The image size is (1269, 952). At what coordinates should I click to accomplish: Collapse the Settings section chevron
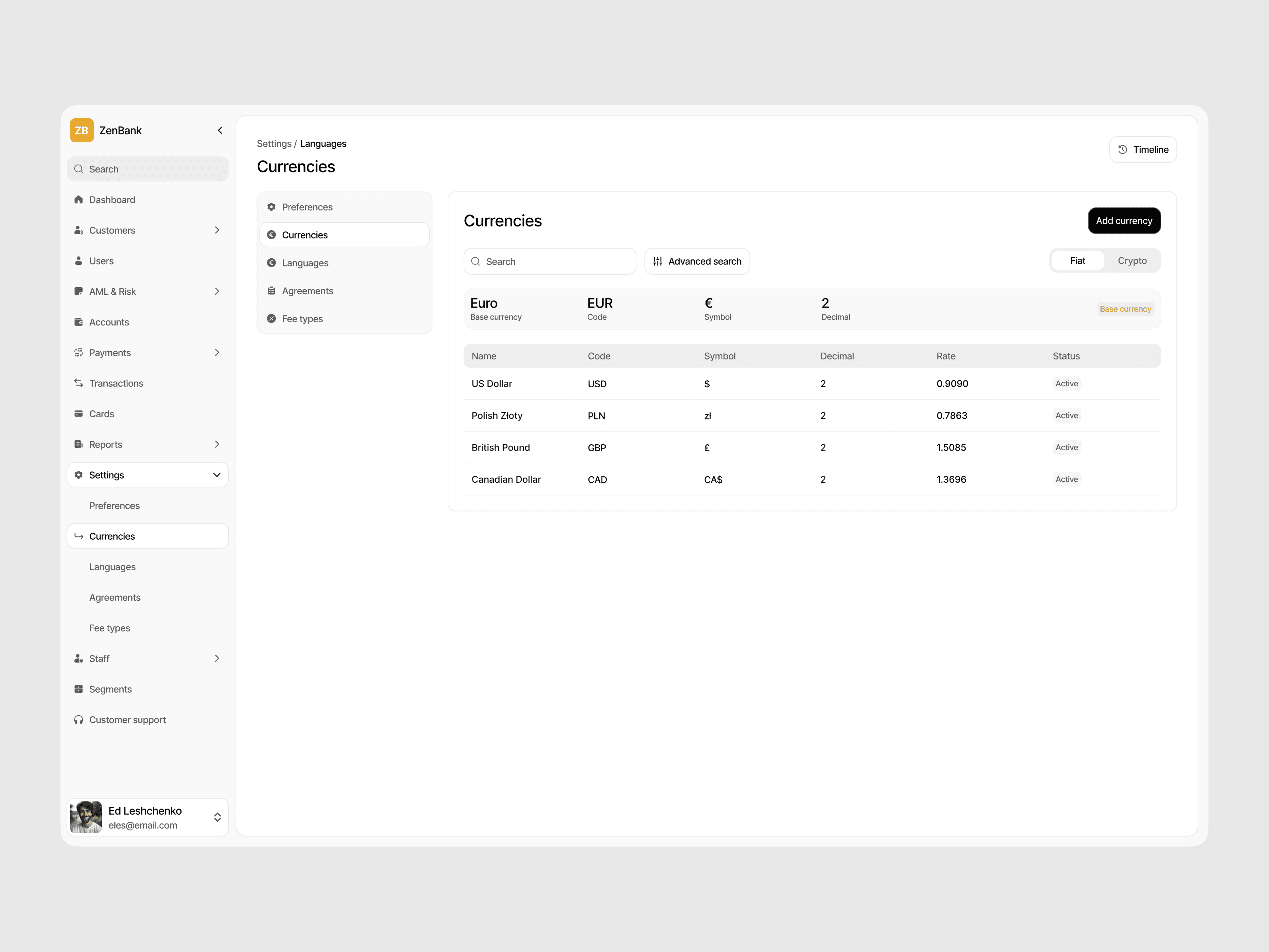pyautogui.click(x=217, y=475)
